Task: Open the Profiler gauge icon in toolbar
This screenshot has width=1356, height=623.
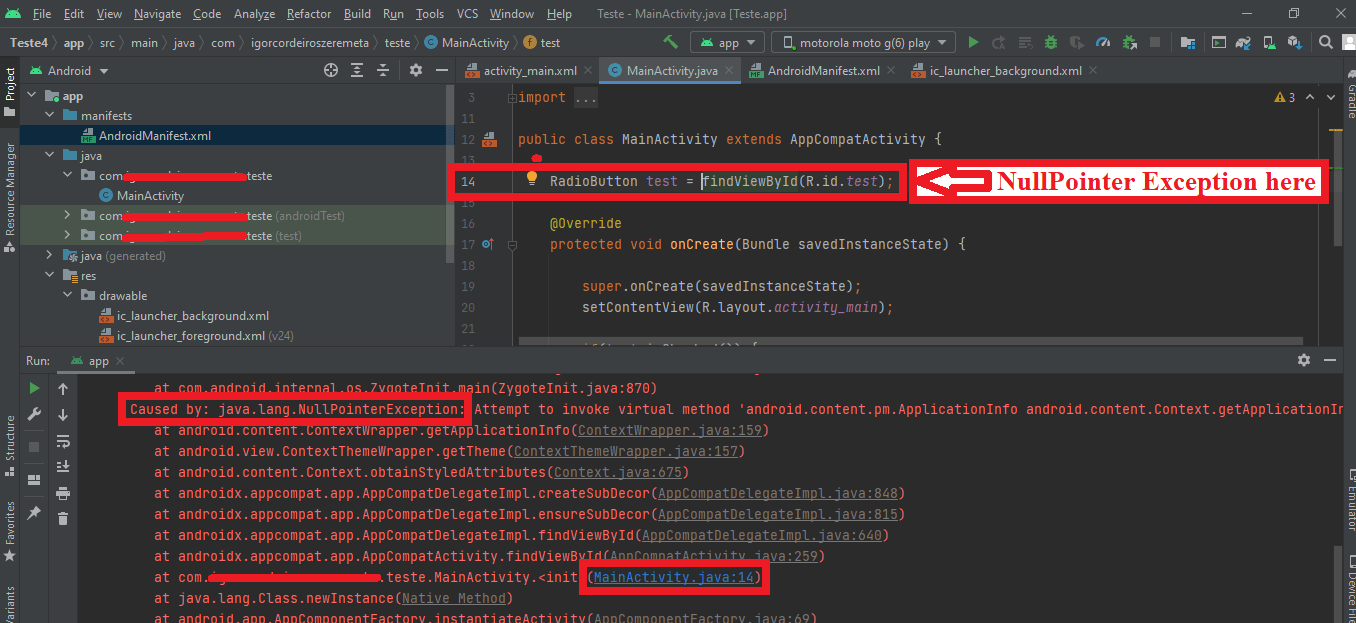Action: click(1103, 43)
